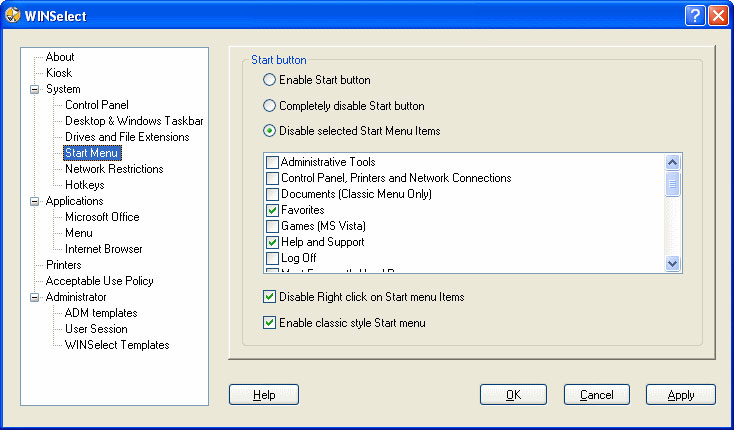This screenshot has height=430, width=734.
Task: Confirm with the OK button
Action: pos(514,395)
